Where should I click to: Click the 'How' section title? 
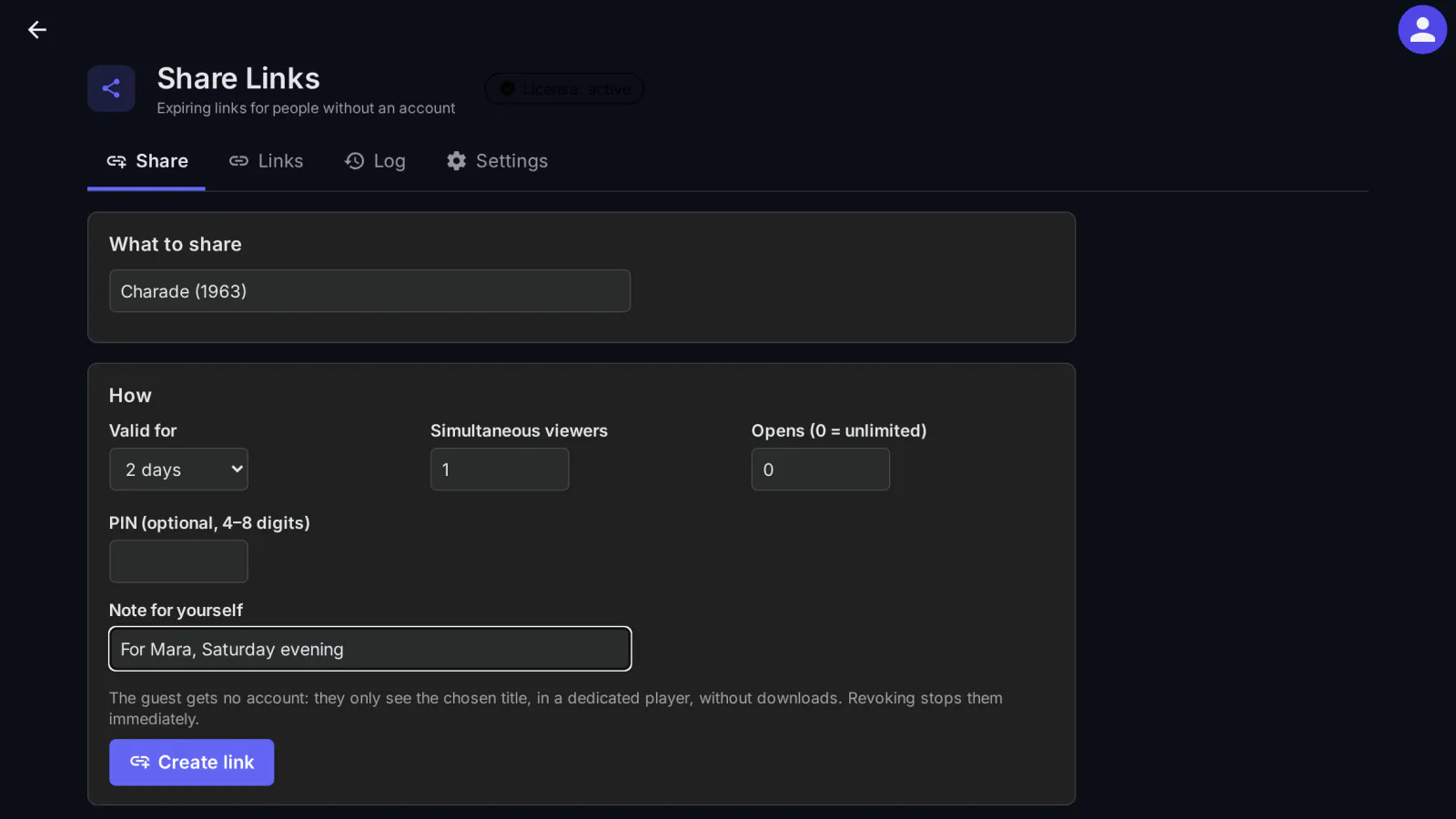click(x=130, y=395)
